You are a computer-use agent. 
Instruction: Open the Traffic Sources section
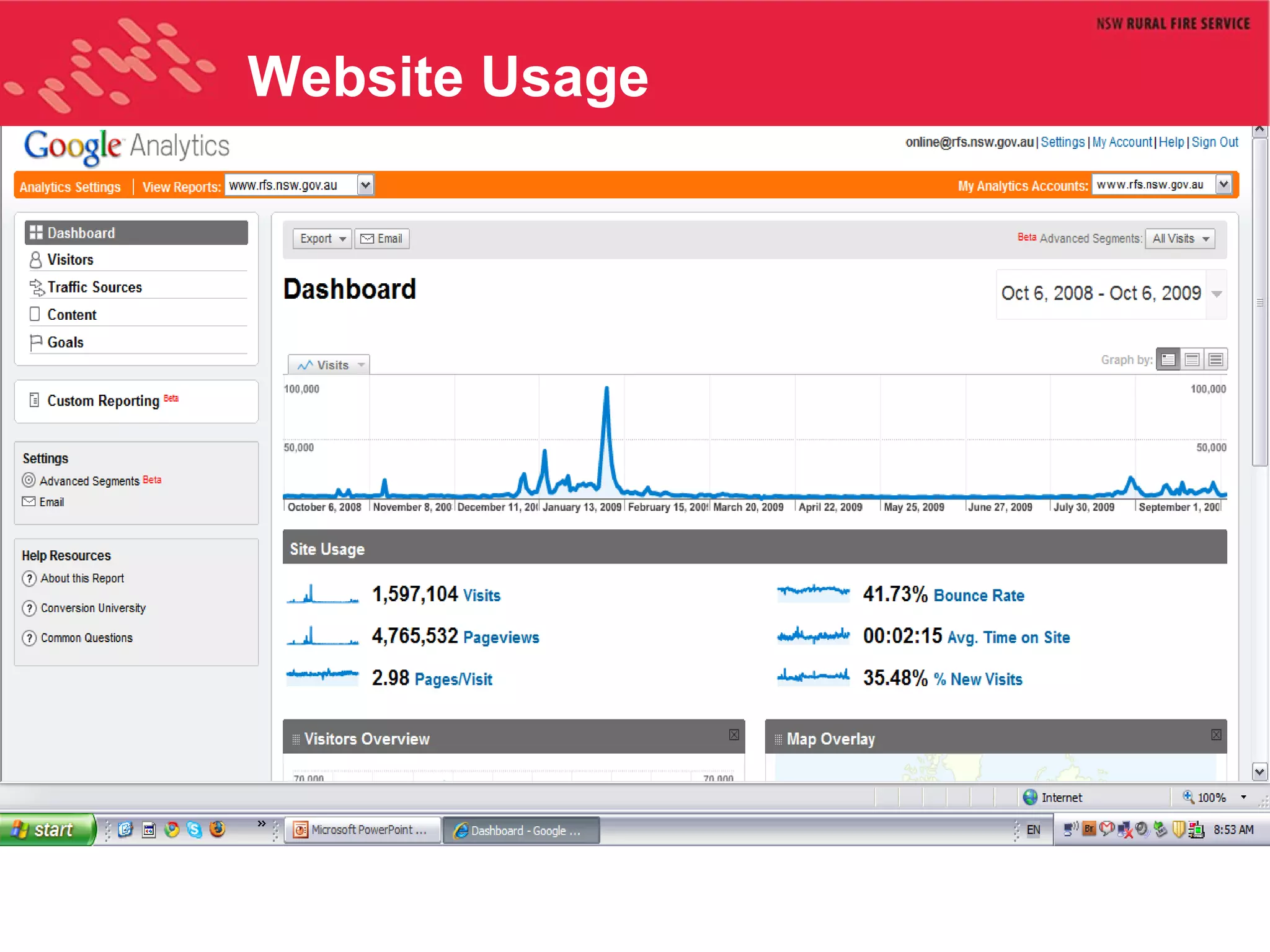click(95, 287)
